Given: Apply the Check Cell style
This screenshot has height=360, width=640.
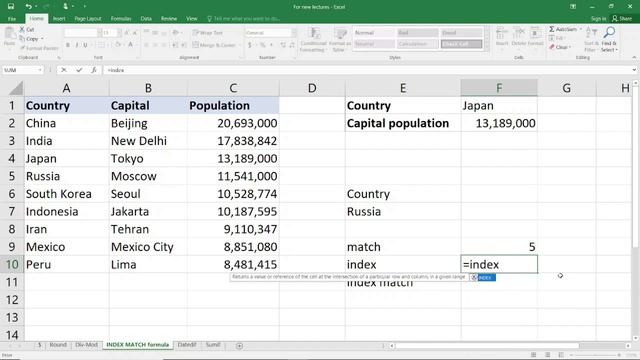Looking at the screenshot, I should [461, 44].
